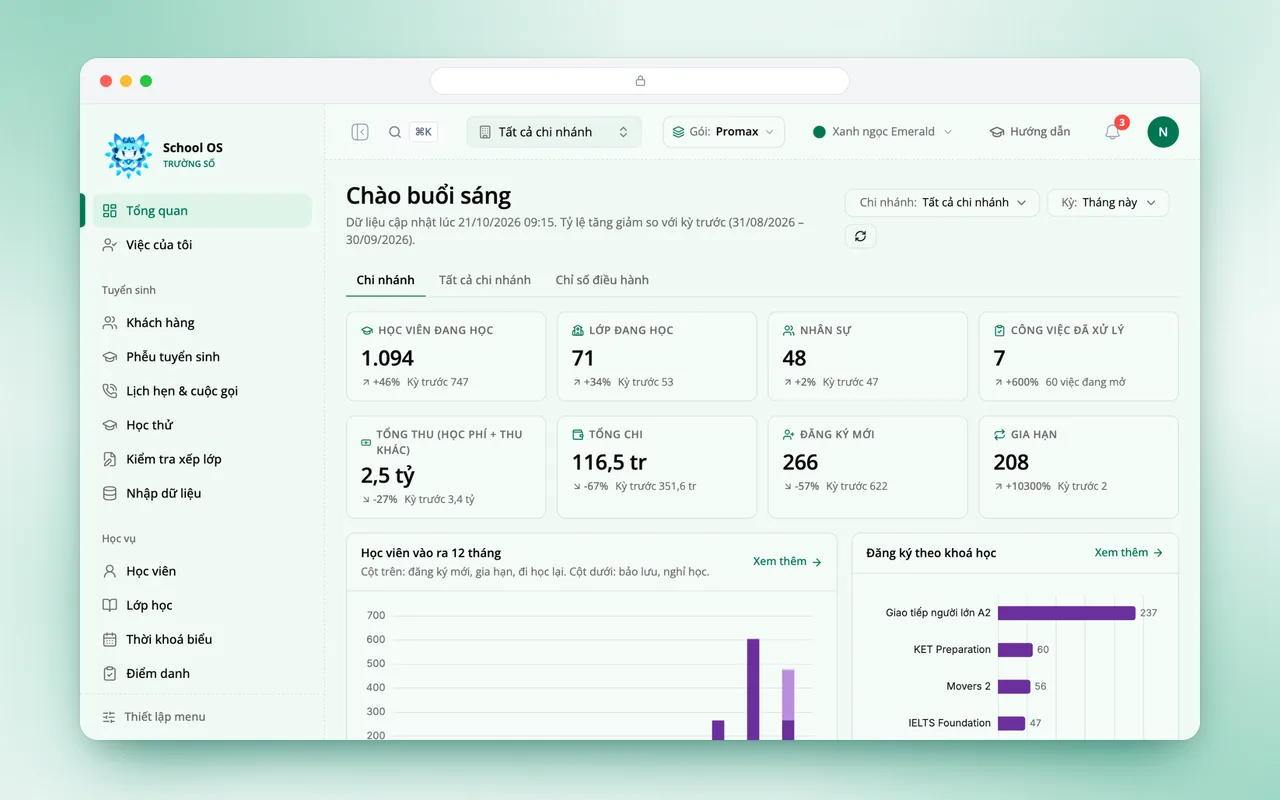
Task: Open the Xanh ngọc Emerald theme dropdown
Action: point(882,132)
